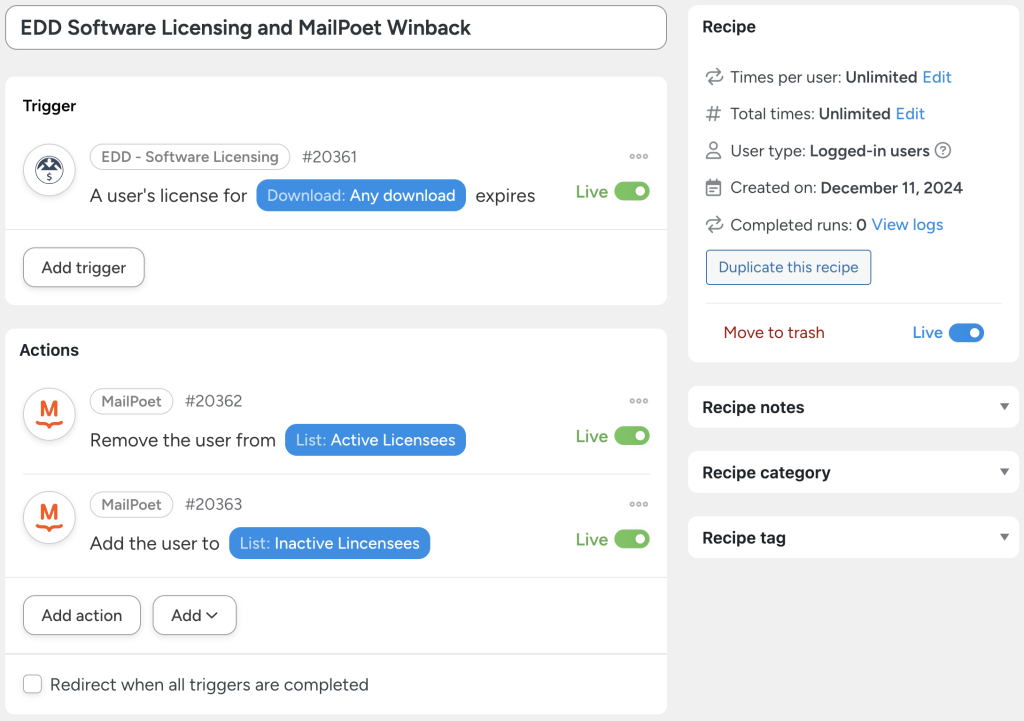The height and width of the screenshot is (721, 1024).
Task: Click the repeat icon next to Times per user
Action: (712, 77)
